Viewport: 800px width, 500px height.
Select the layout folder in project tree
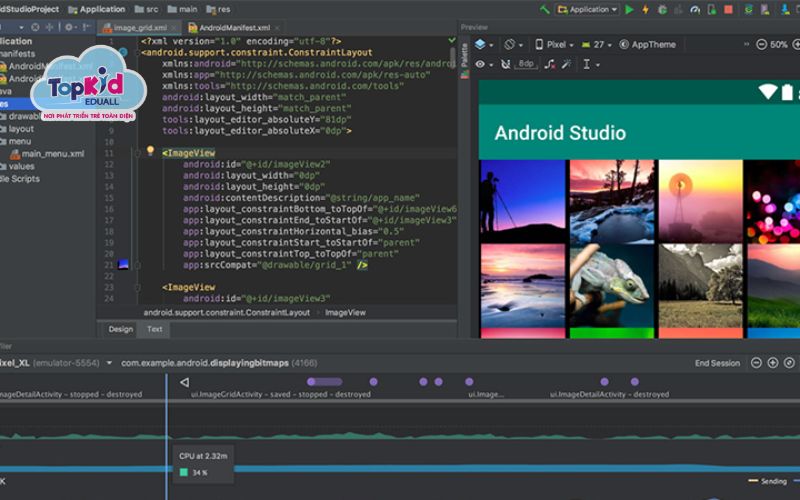pyautogui.click(x=17, y=129)
